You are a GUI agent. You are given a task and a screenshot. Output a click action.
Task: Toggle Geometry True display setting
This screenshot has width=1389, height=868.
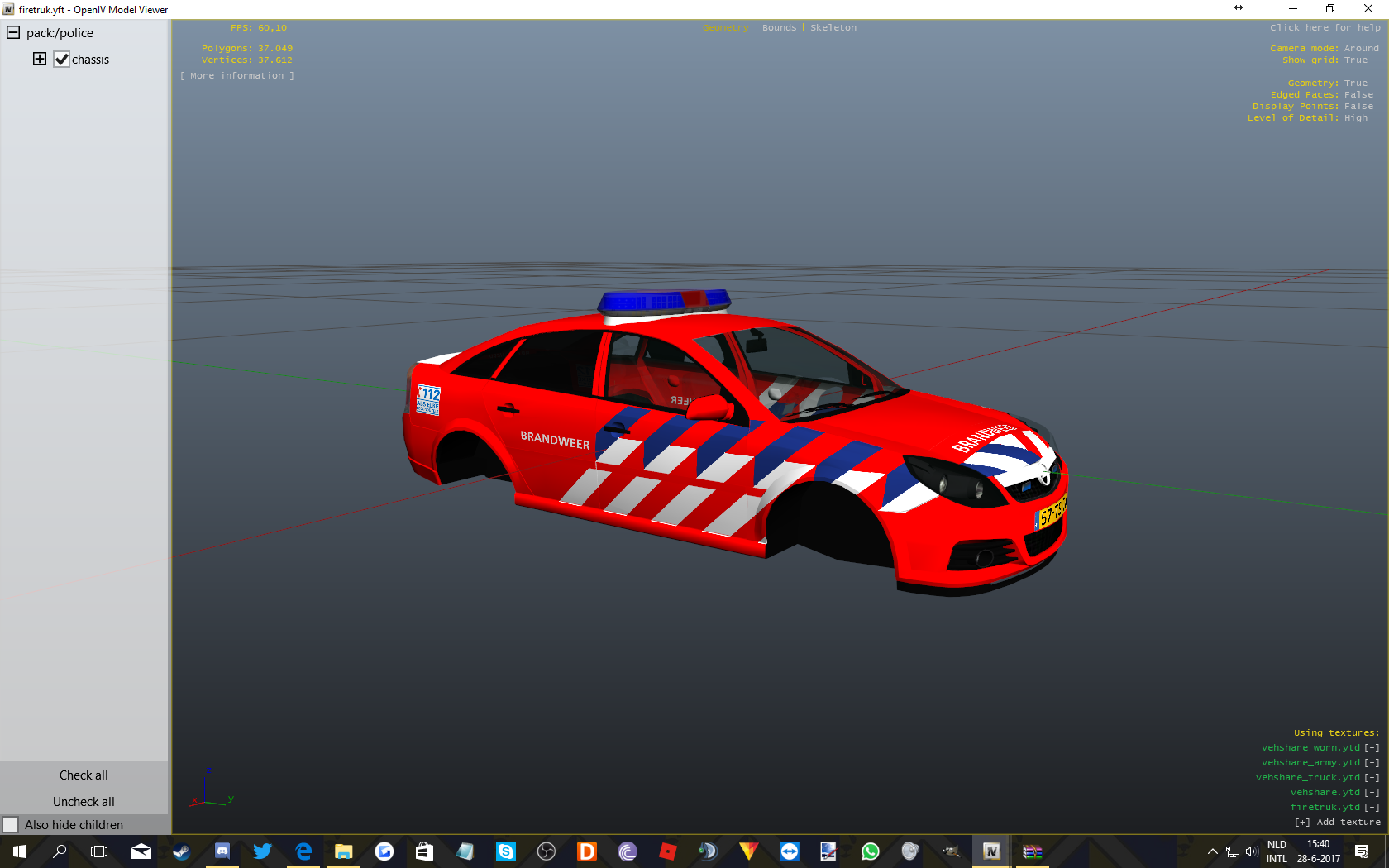point(1328,83)
